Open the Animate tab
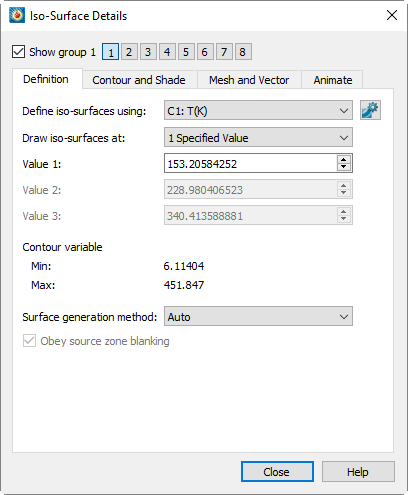The image size is (408, 495). [x=332, y=80]
